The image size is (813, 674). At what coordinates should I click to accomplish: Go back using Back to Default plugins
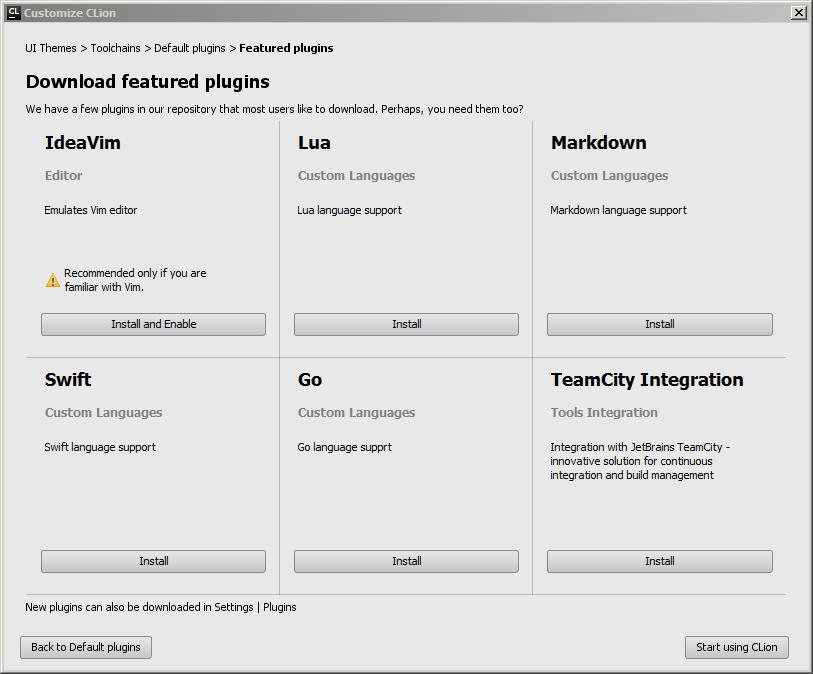tap(85, 647)
